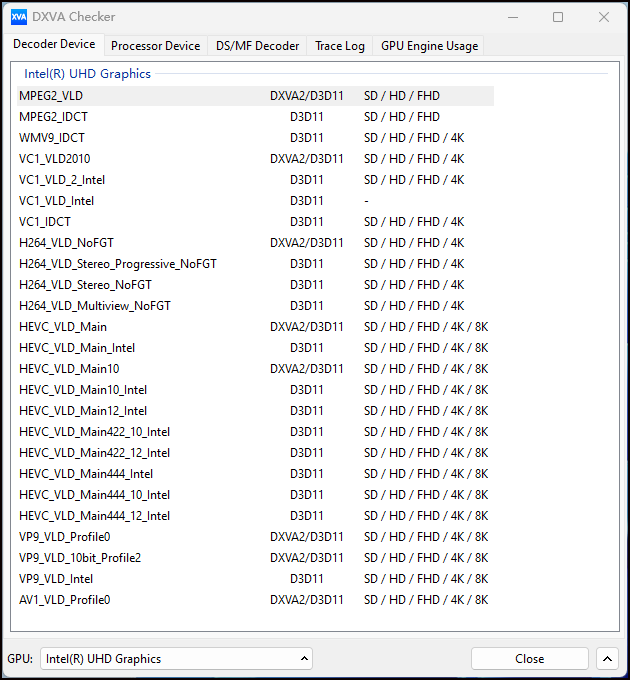Choose the HEVC_VLD_Main444_12_Intel row

(x=255, y=516)
